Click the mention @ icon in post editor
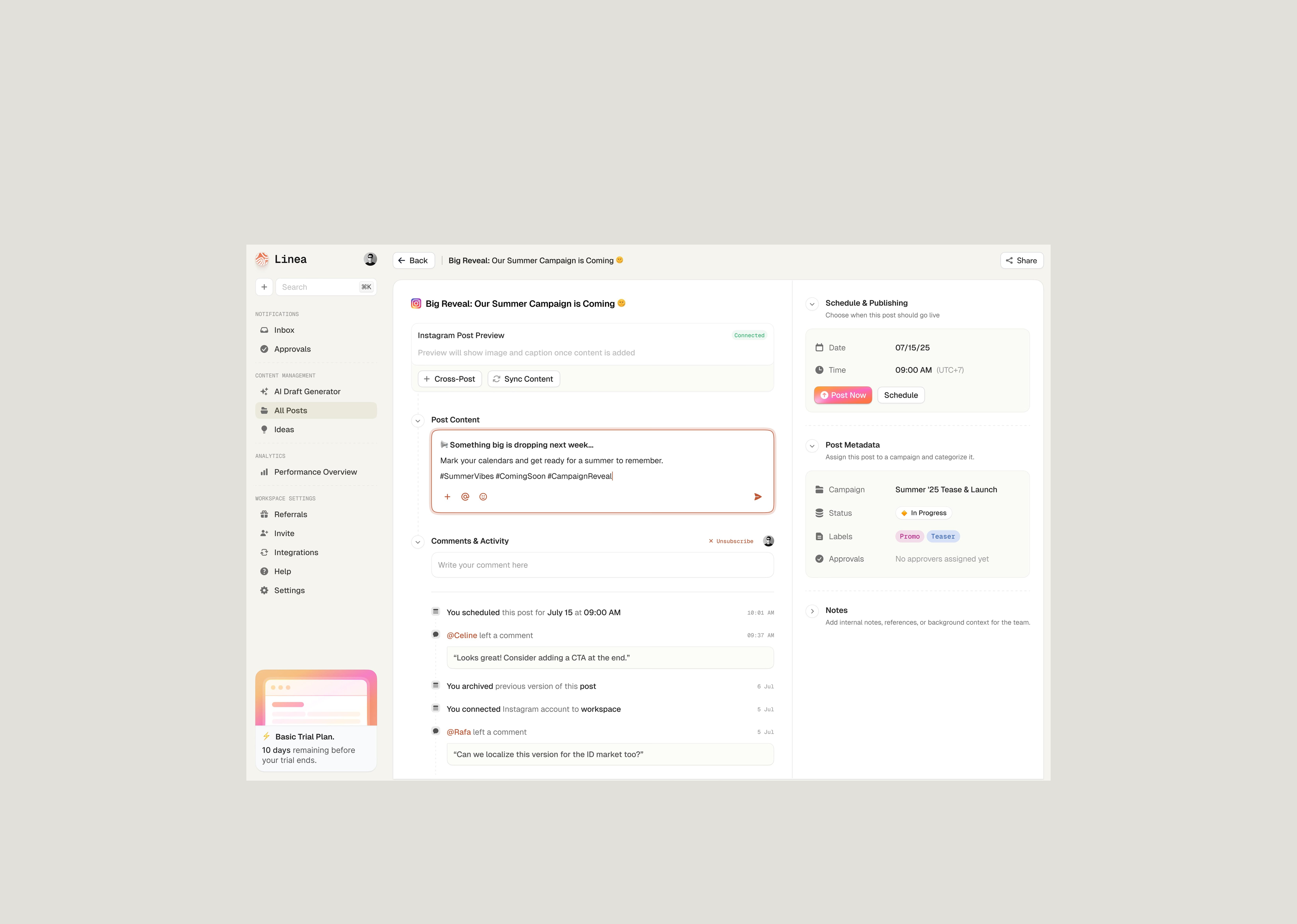 tap(465, 497)
